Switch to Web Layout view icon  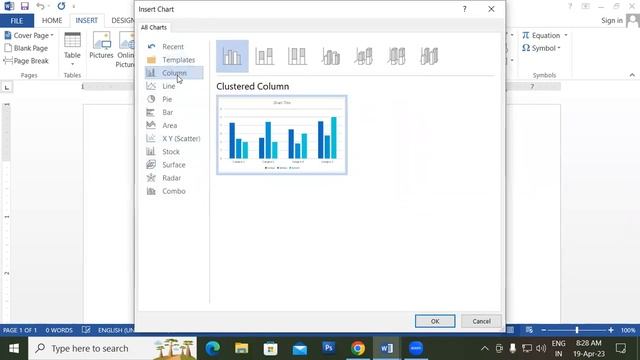click(529, 330)
